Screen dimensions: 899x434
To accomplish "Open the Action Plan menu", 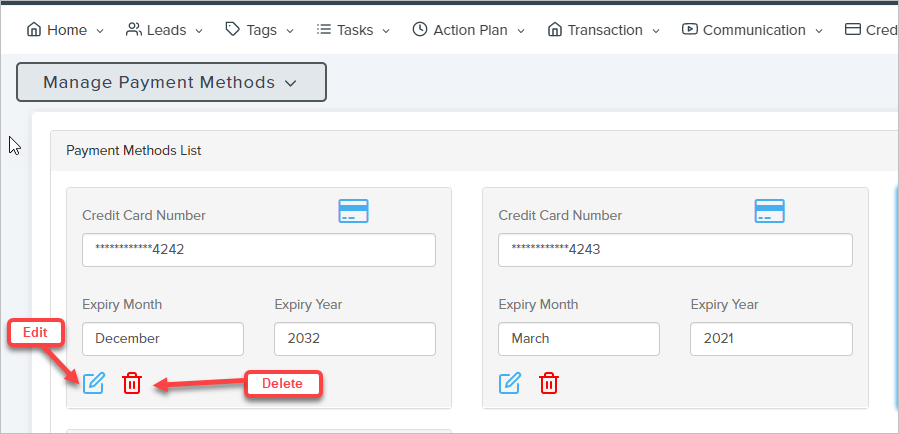I will click(468, 30).
